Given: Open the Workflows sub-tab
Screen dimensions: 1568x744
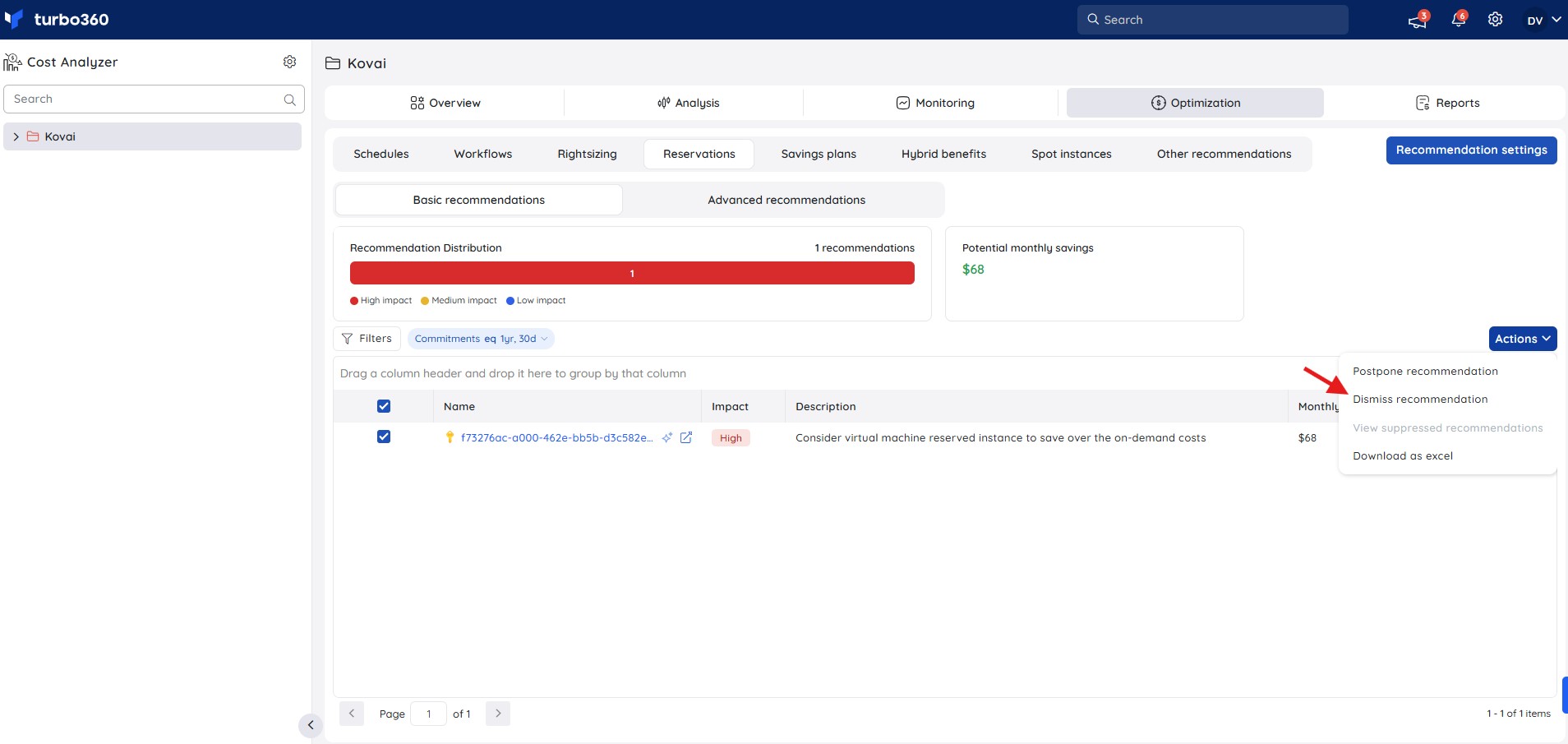Looking at the screenshot, I should (482, 154).
